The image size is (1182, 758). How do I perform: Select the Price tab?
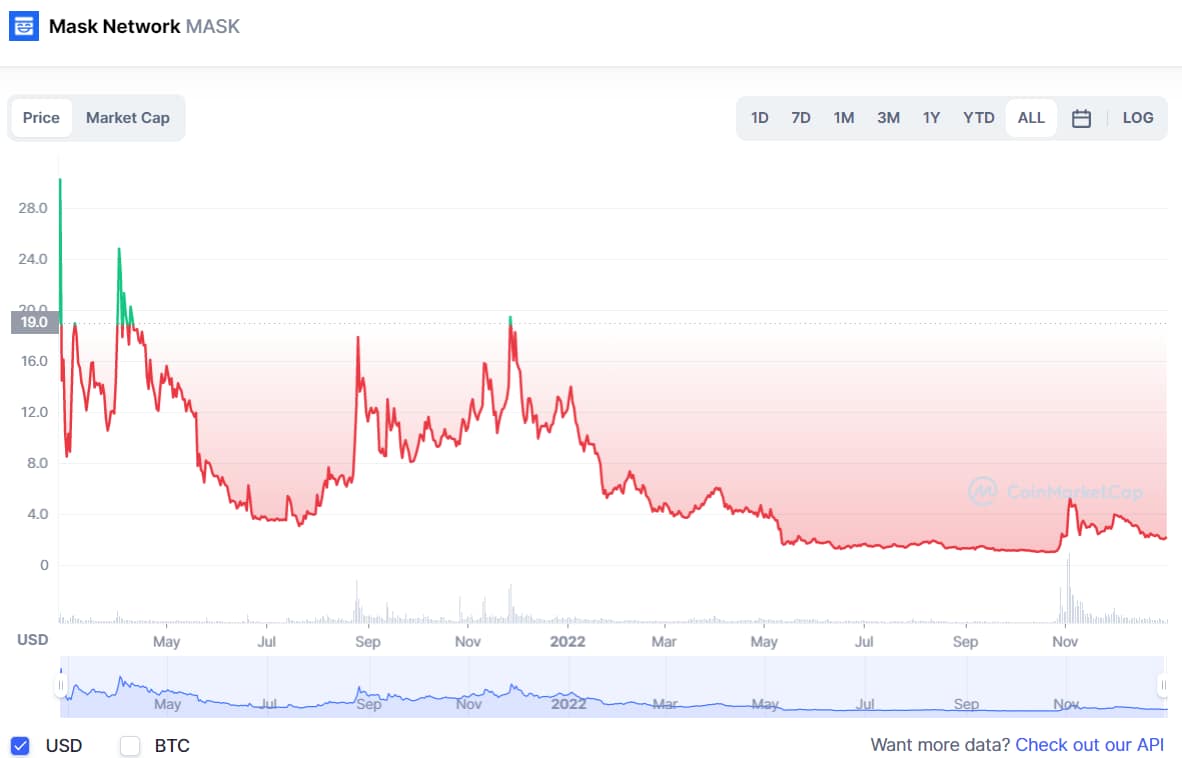tap(41, 118)
